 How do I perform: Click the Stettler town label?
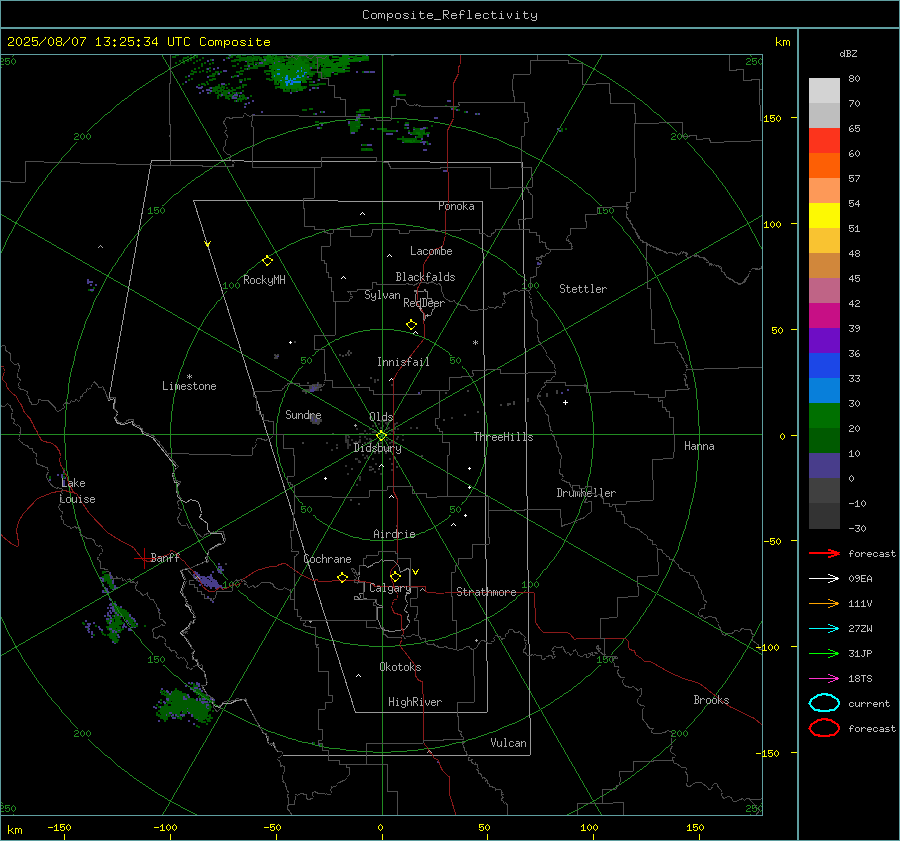[x=583, y=289]
